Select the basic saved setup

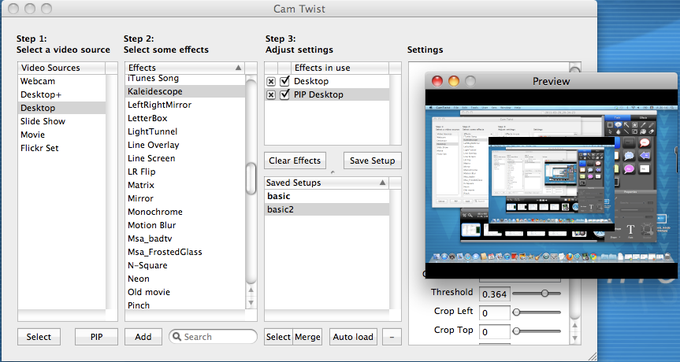pyautogui.click(x=327, y=196)
